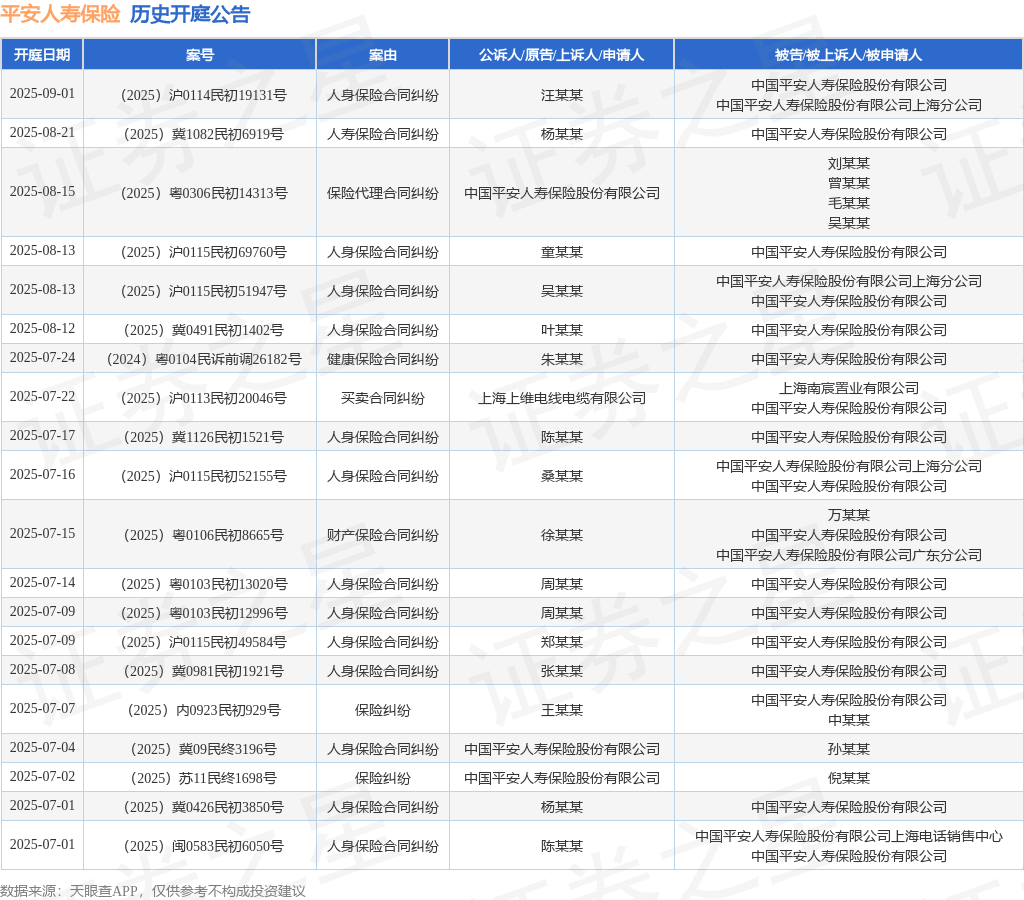This screenshot has height=900, width=1024.
Task: Click plaintiff cell 汪某某
Action: point(562,95)
